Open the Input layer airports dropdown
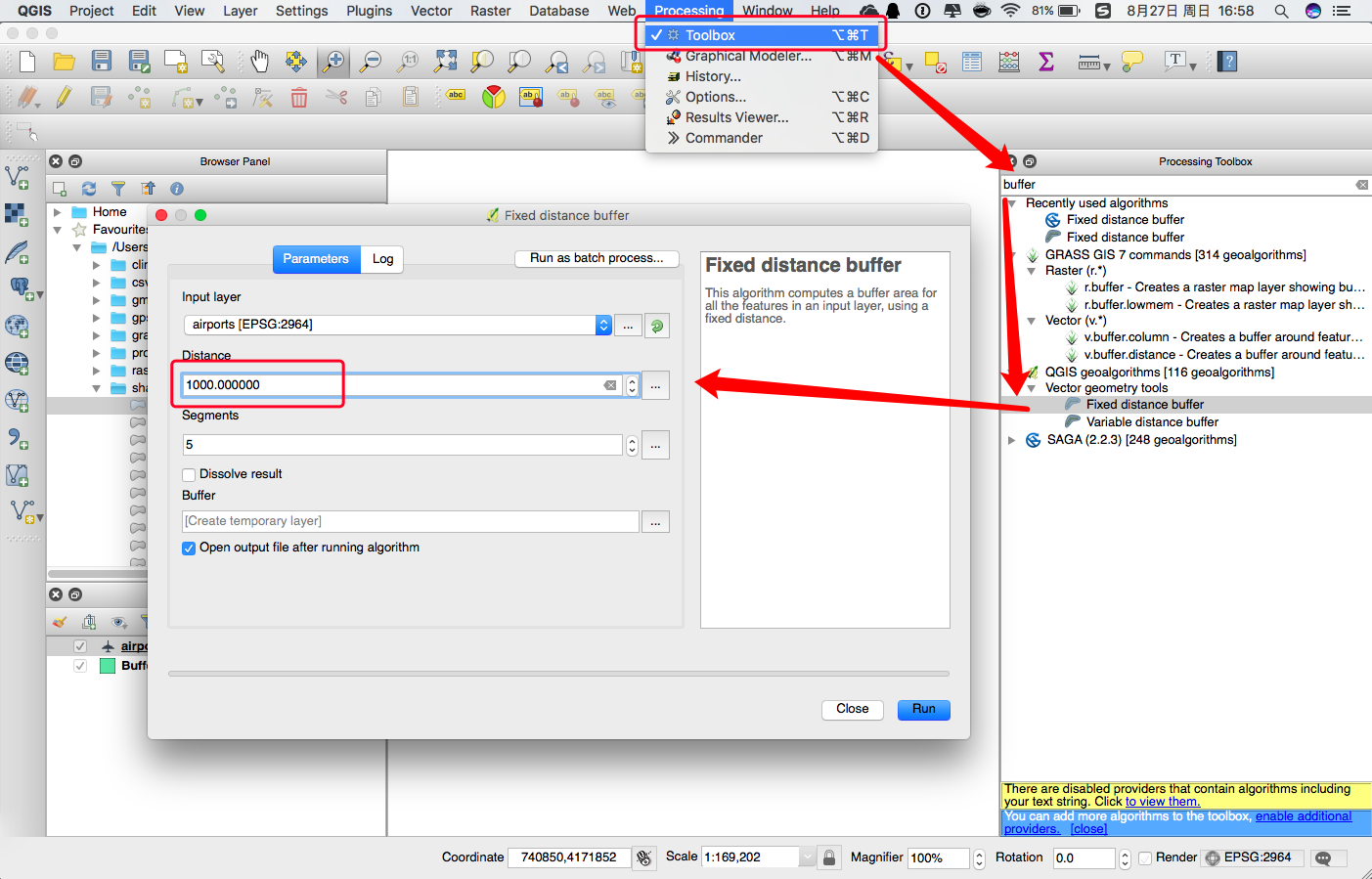The height and width of the screenshot is (879, 1372). (603, 325)
